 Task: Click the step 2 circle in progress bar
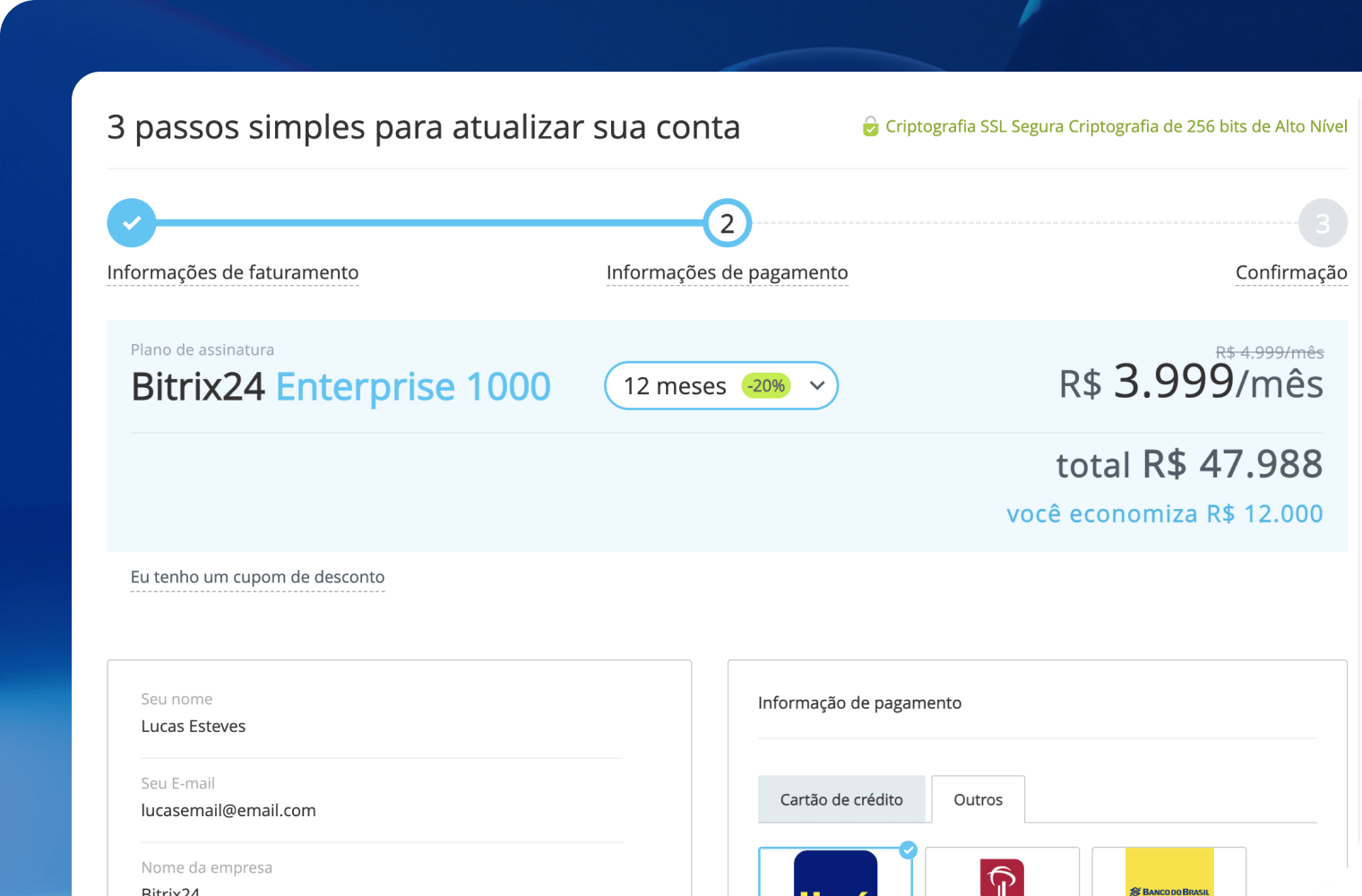[x=727, y=223]
